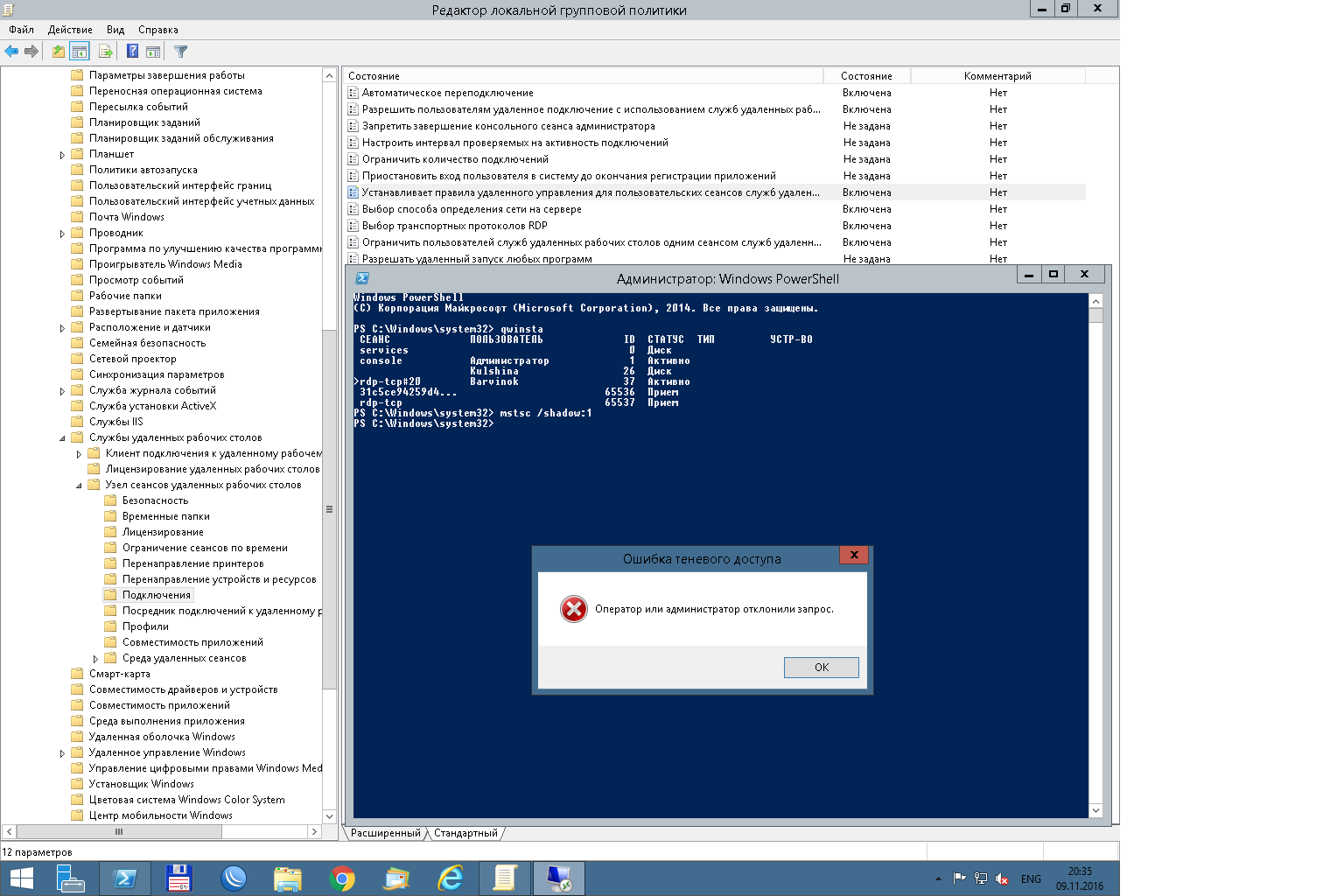Screen dimensions: 1344x896
Task: Collapse the Службы удаленных рабочих столов node
Action: (62, 437)
